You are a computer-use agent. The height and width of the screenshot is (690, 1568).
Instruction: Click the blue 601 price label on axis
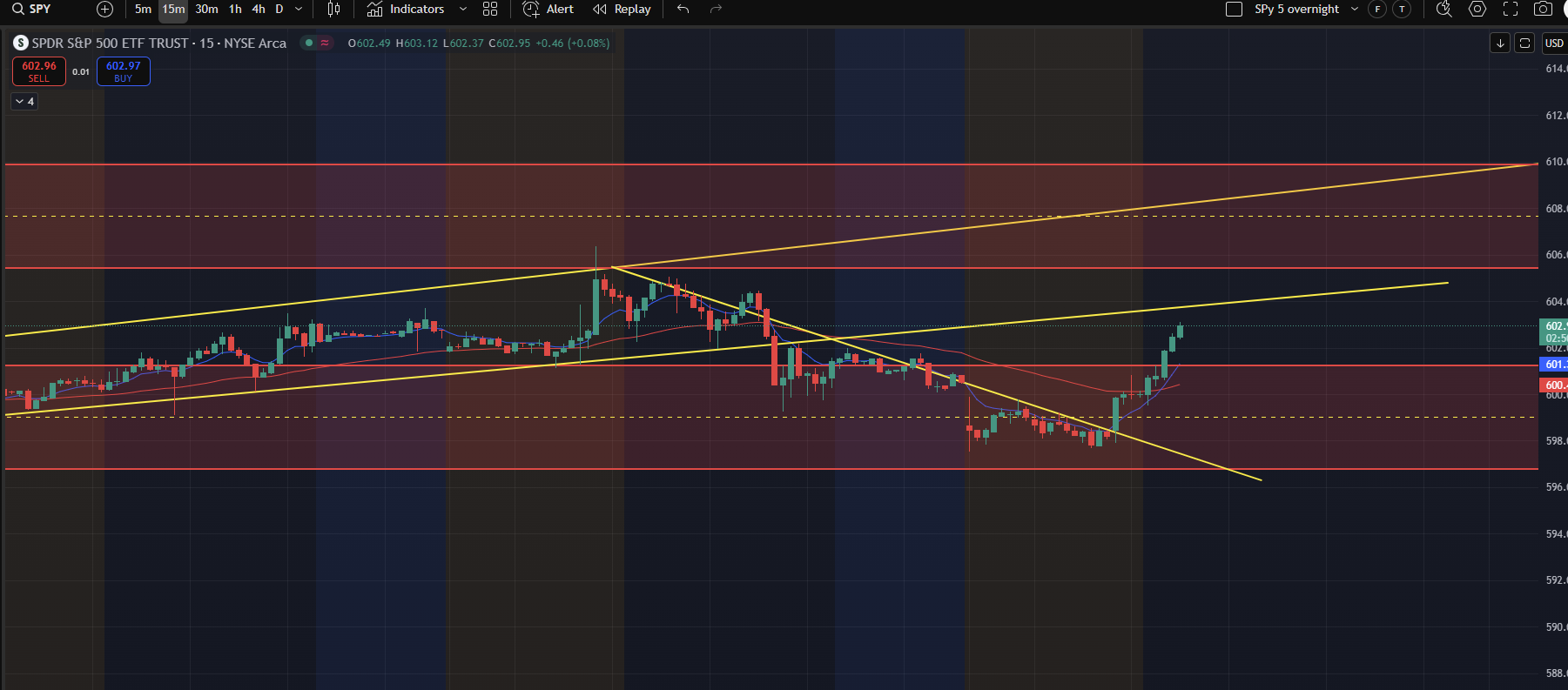click(1554, 365)
